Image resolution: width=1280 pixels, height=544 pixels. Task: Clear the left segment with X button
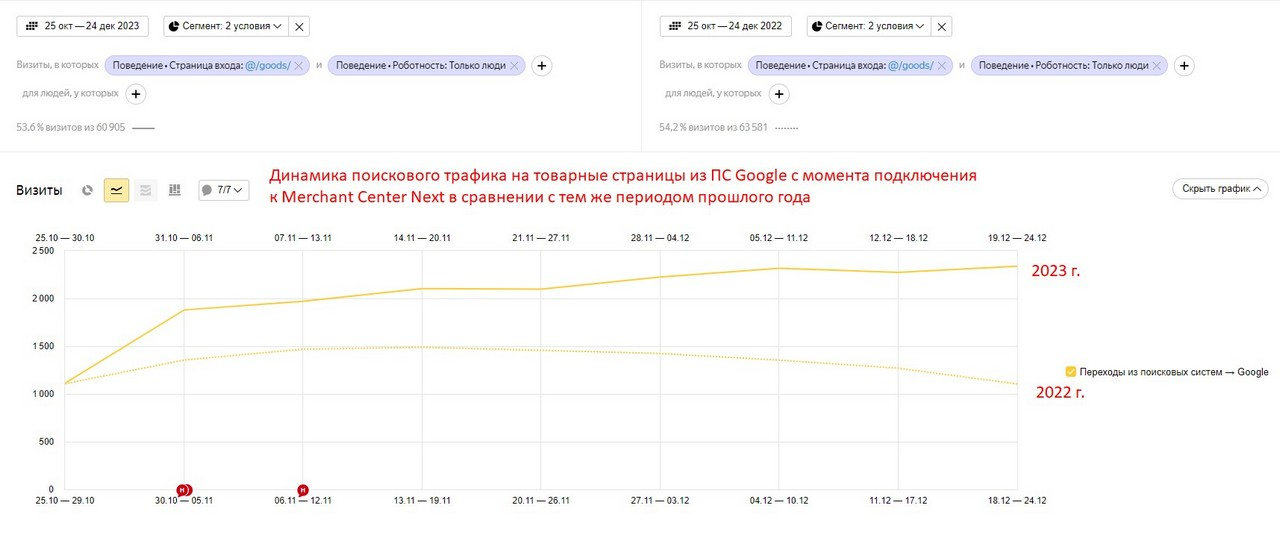pyautogui.click(x=300, y=26)
